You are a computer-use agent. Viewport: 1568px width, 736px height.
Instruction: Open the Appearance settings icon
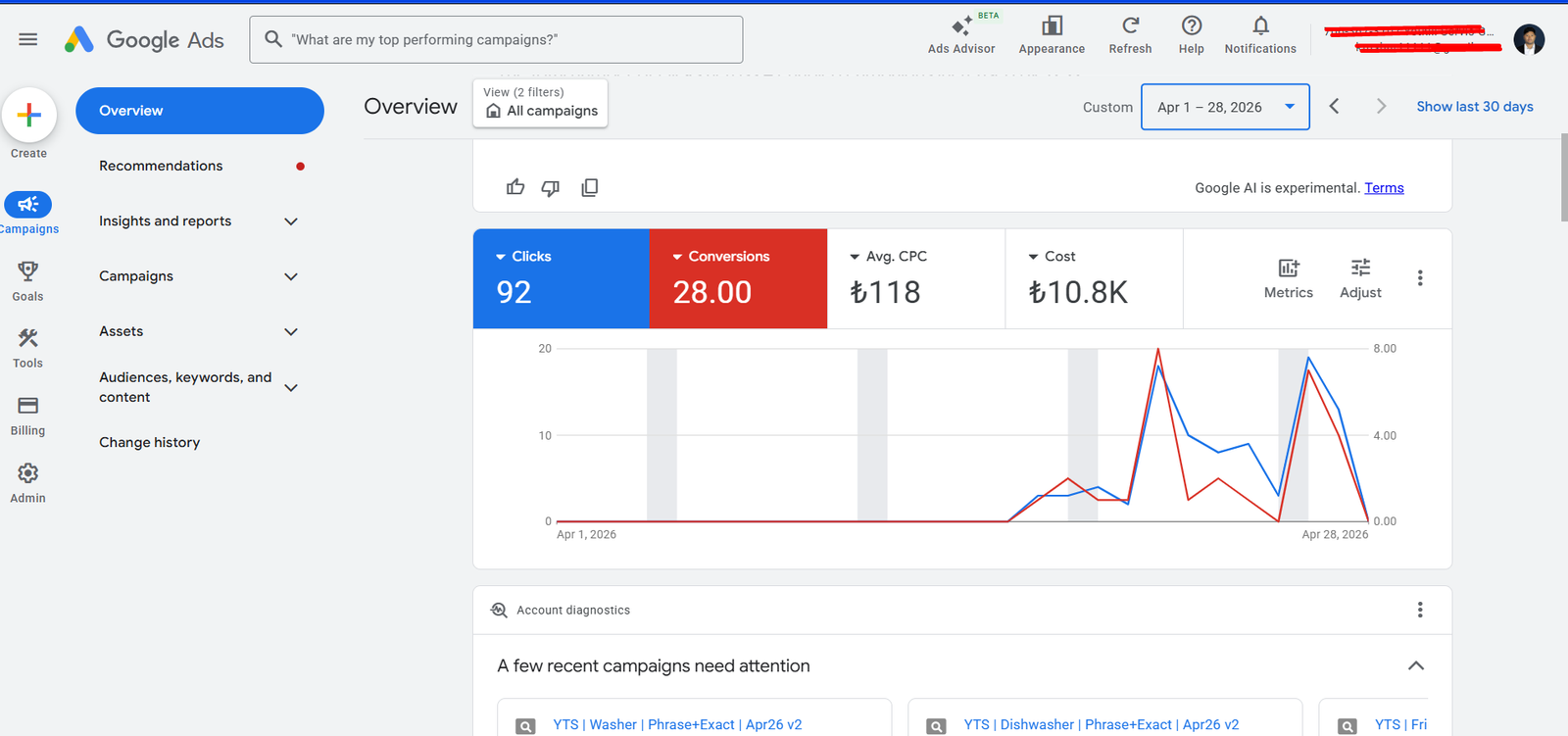click(x=1052, y=34)
